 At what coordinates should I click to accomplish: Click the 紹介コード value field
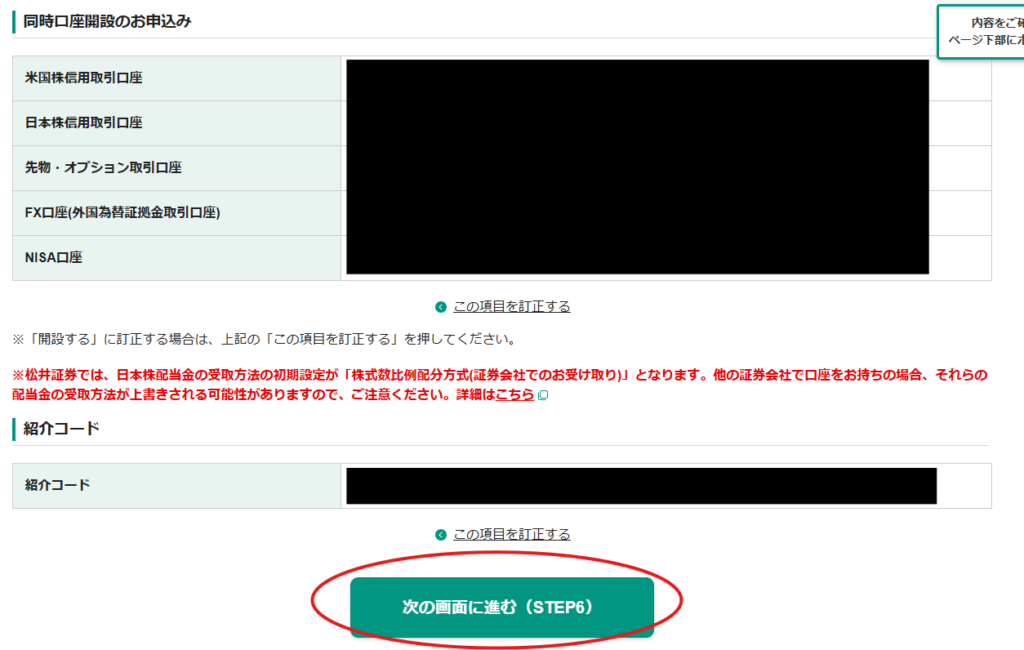pyautogui.click(x=641, y=486)
